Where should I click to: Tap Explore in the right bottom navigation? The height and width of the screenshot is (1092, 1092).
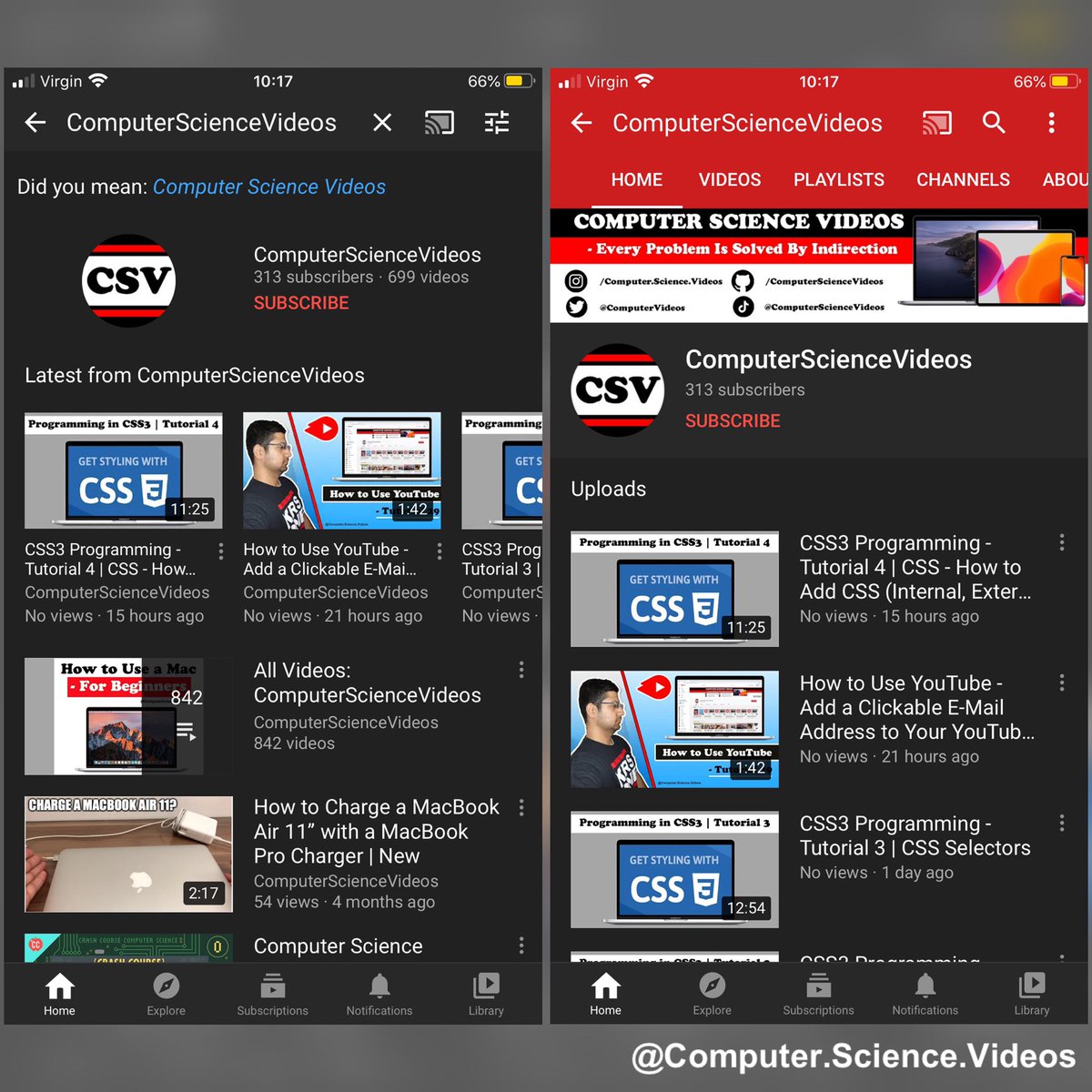713,995
